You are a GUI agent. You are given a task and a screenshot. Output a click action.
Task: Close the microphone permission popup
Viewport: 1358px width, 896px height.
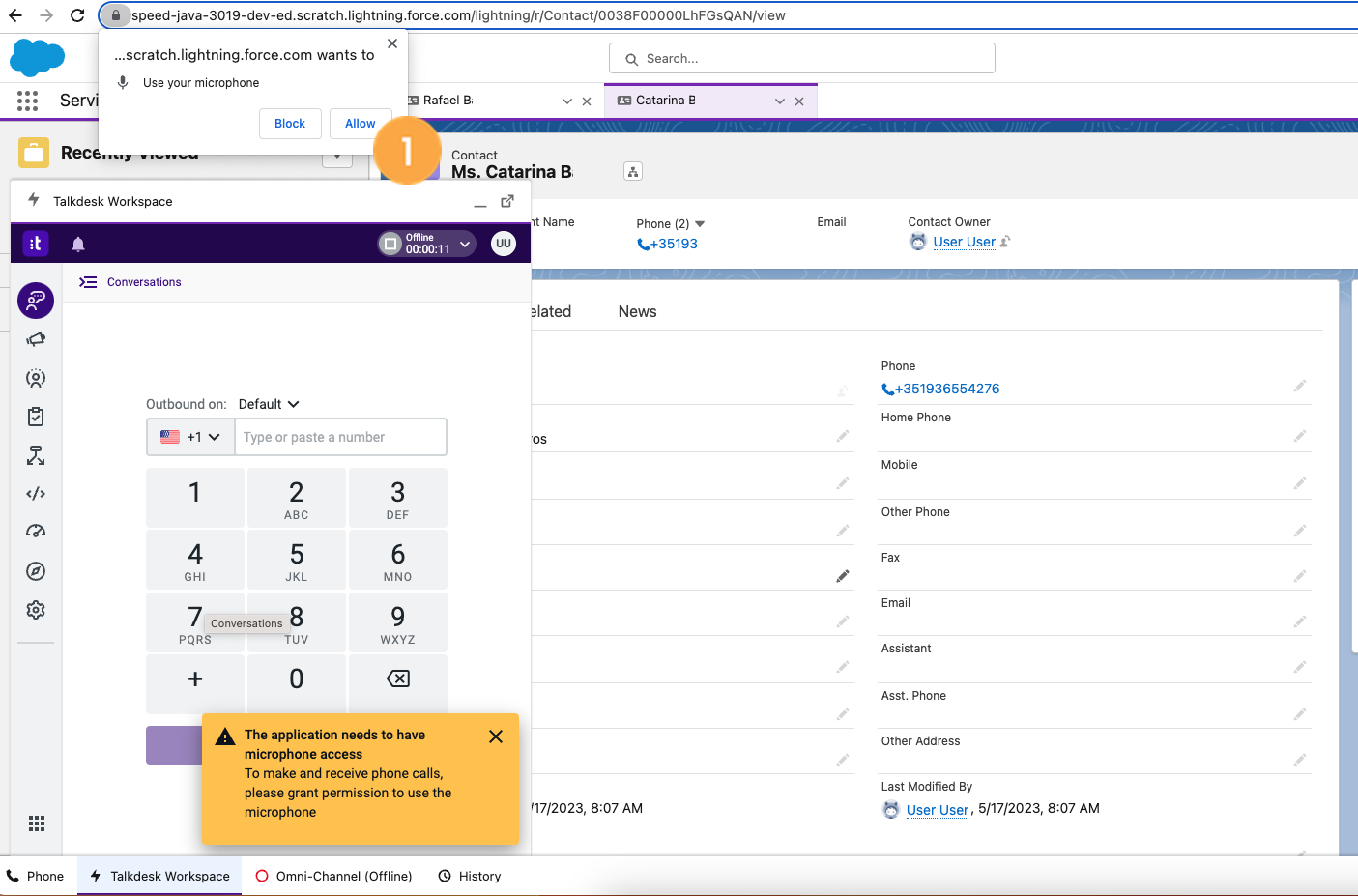pyautogui.click(x=391, y=43)
